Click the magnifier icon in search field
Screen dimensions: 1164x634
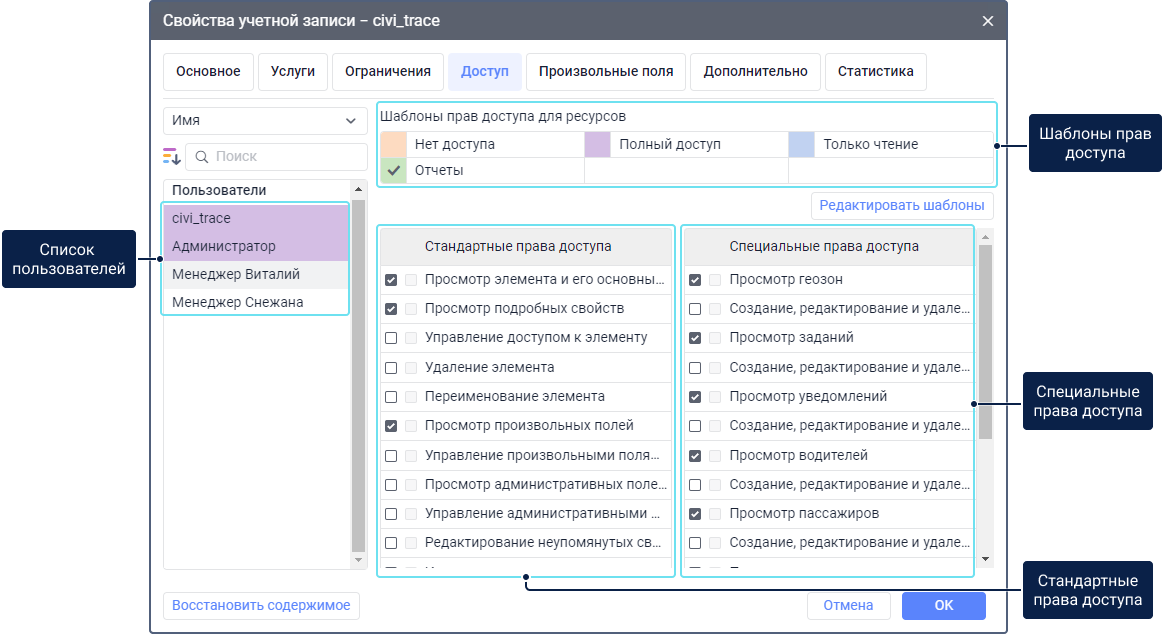click(x=201, y=157)
